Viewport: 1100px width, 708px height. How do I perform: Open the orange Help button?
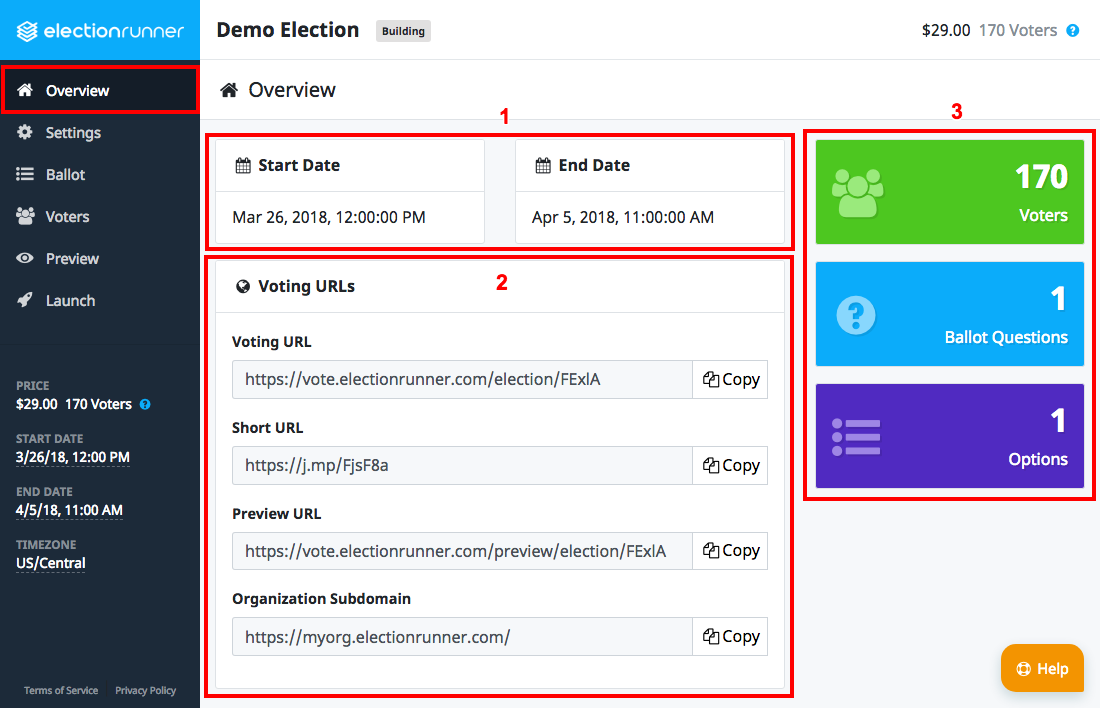1042,668
